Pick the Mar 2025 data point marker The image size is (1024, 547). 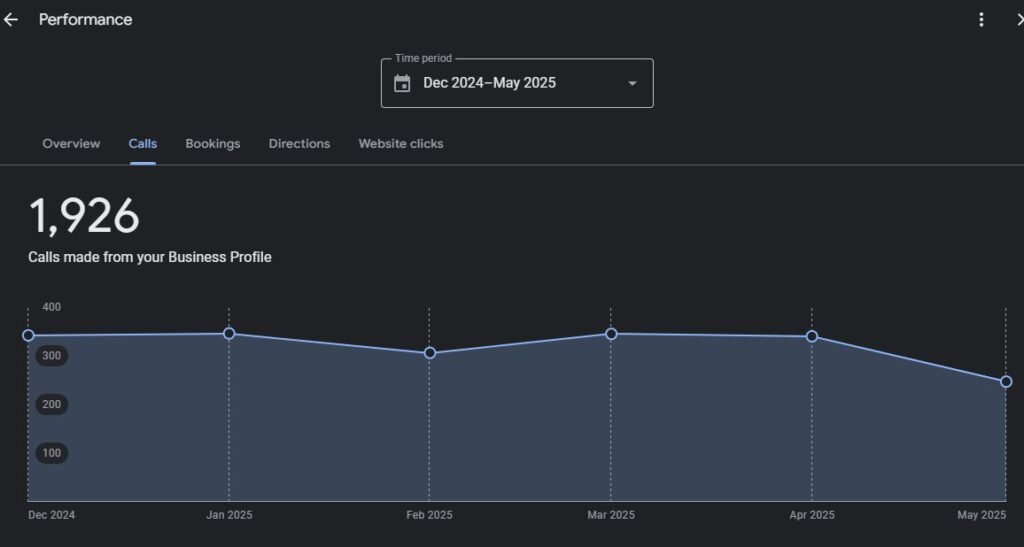point(611,334)
